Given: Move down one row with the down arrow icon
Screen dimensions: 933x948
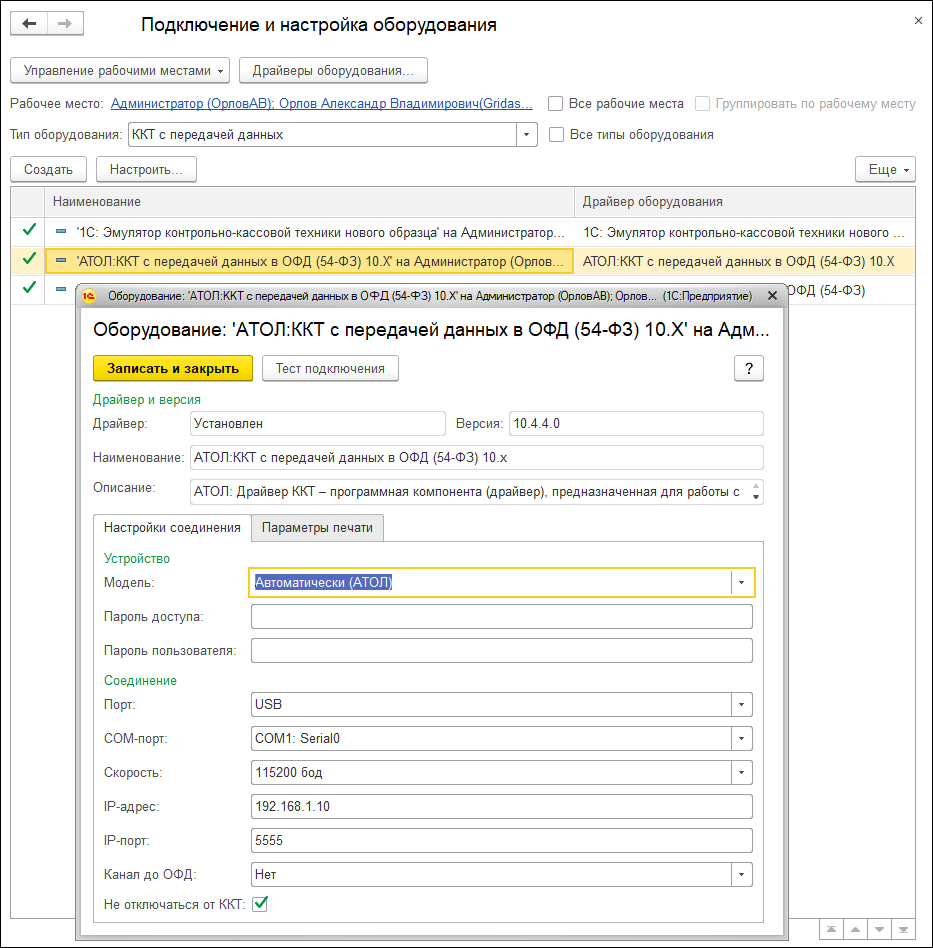Looking at the screenshot, I should [x=879, y=929].
